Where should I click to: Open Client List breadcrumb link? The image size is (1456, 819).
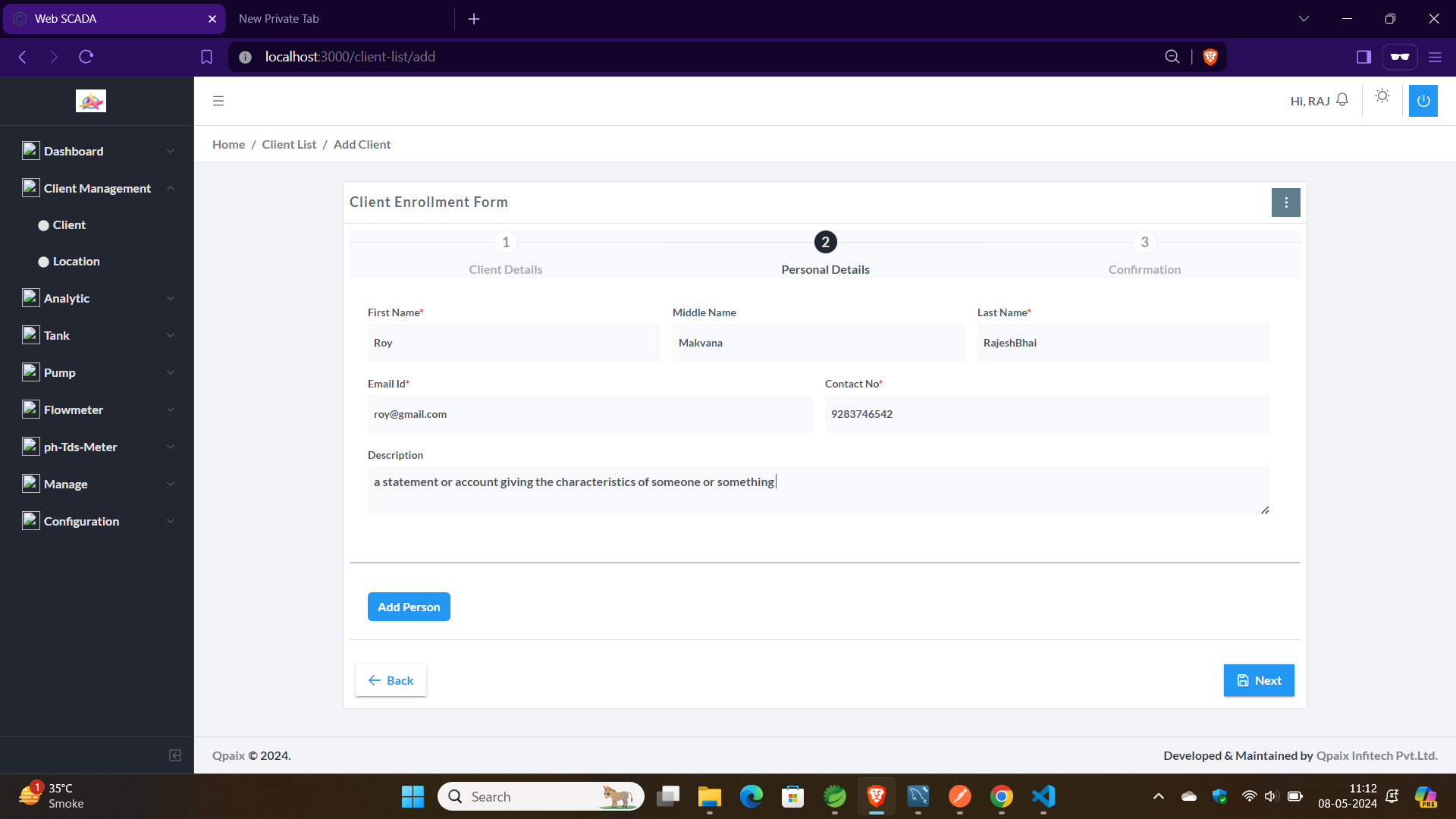[289, 144]
